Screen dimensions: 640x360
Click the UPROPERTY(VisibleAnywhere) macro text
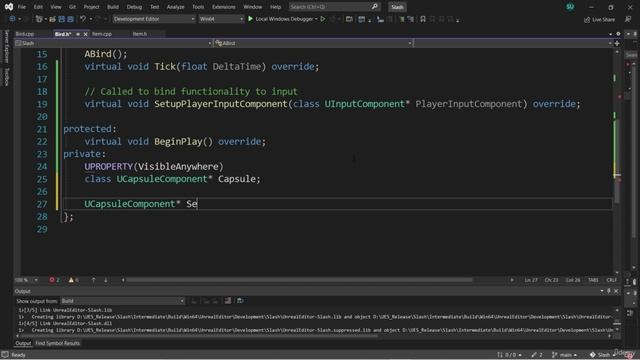click(x=154, y=167)
